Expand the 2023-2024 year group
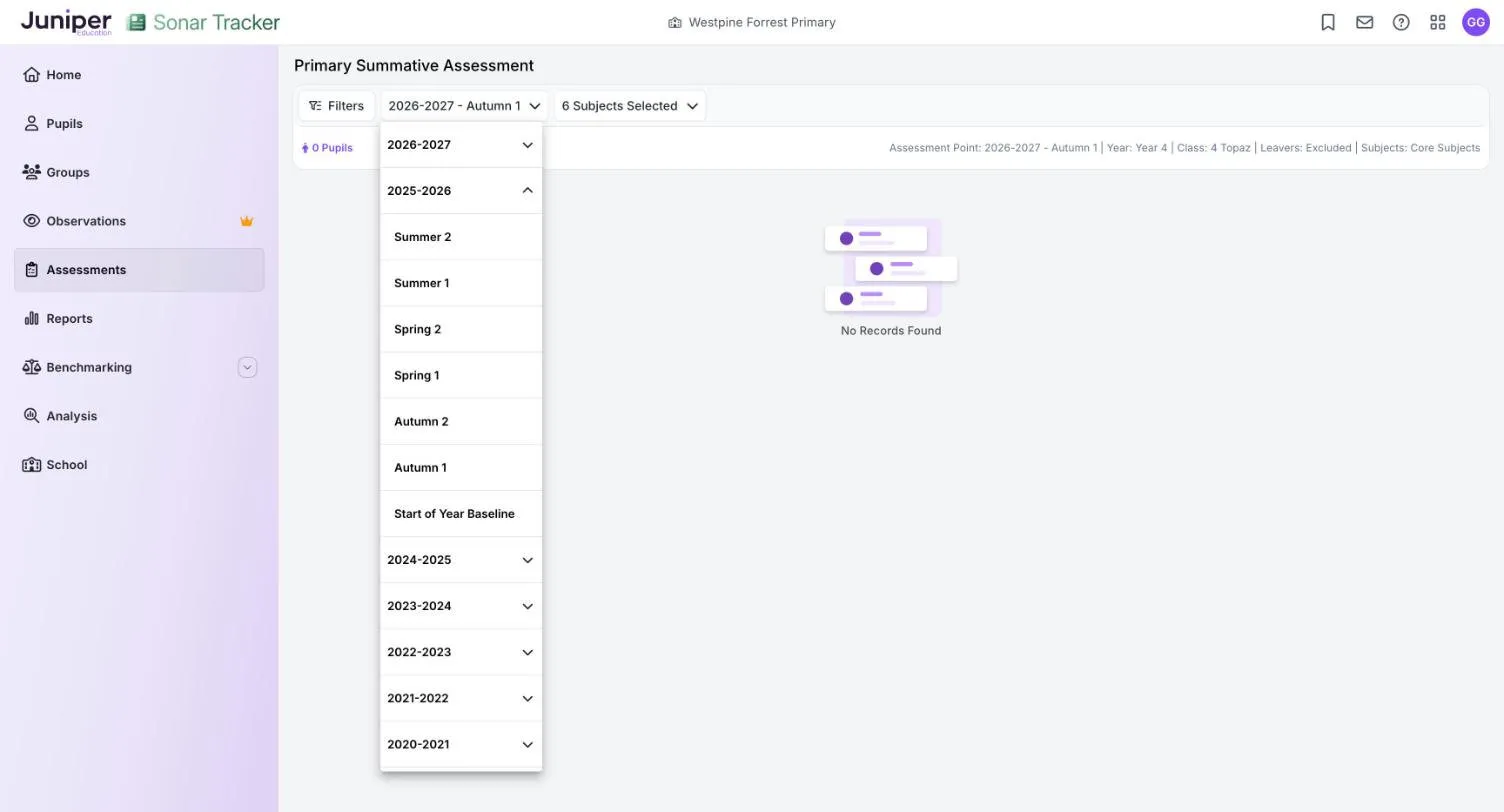 point(461,606)
